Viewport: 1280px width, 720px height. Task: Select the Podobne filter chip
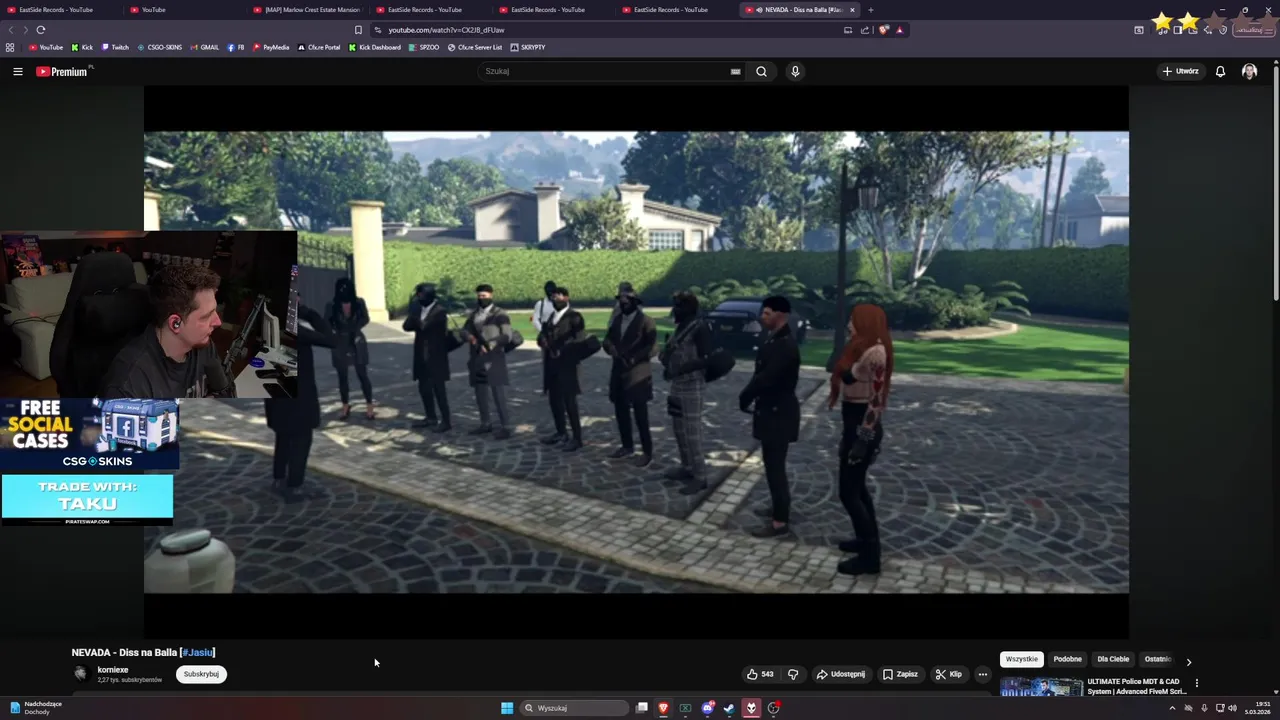pos(1067,659)
